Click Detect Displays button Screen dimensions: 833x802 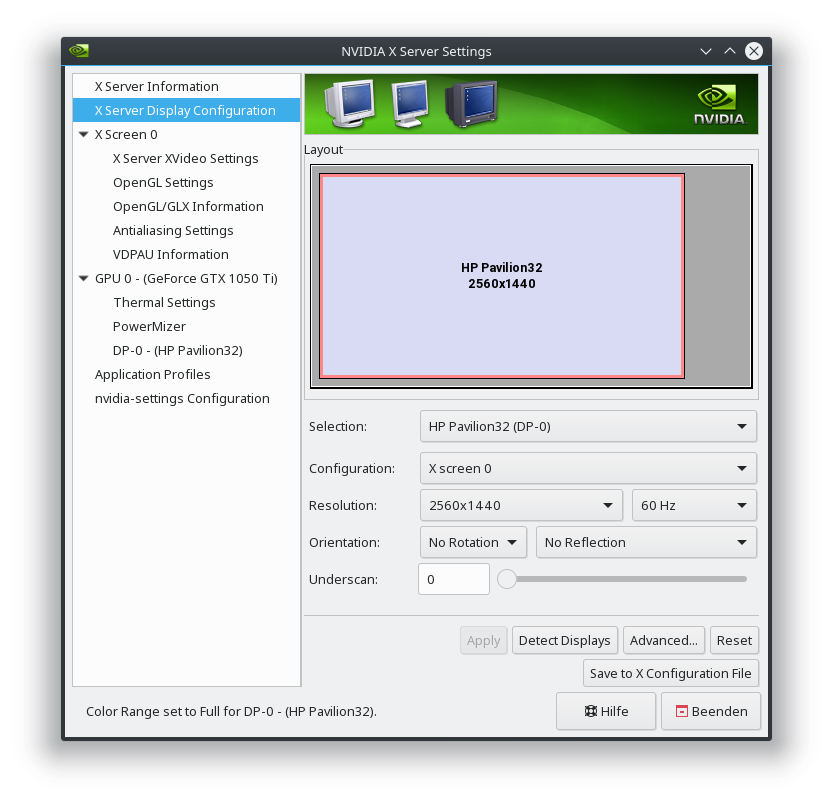click(565, 641)
